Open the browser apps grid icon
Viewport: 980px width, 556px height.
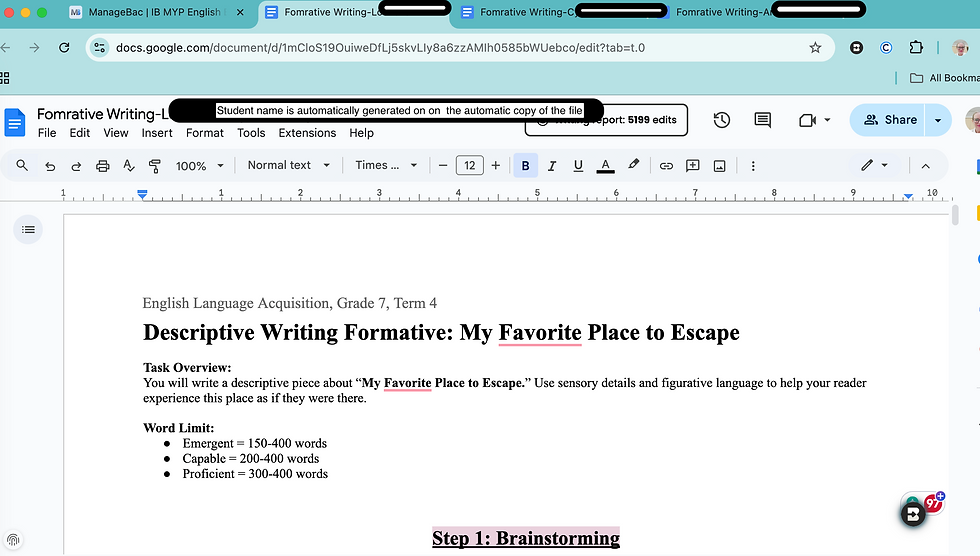point(4,78)
